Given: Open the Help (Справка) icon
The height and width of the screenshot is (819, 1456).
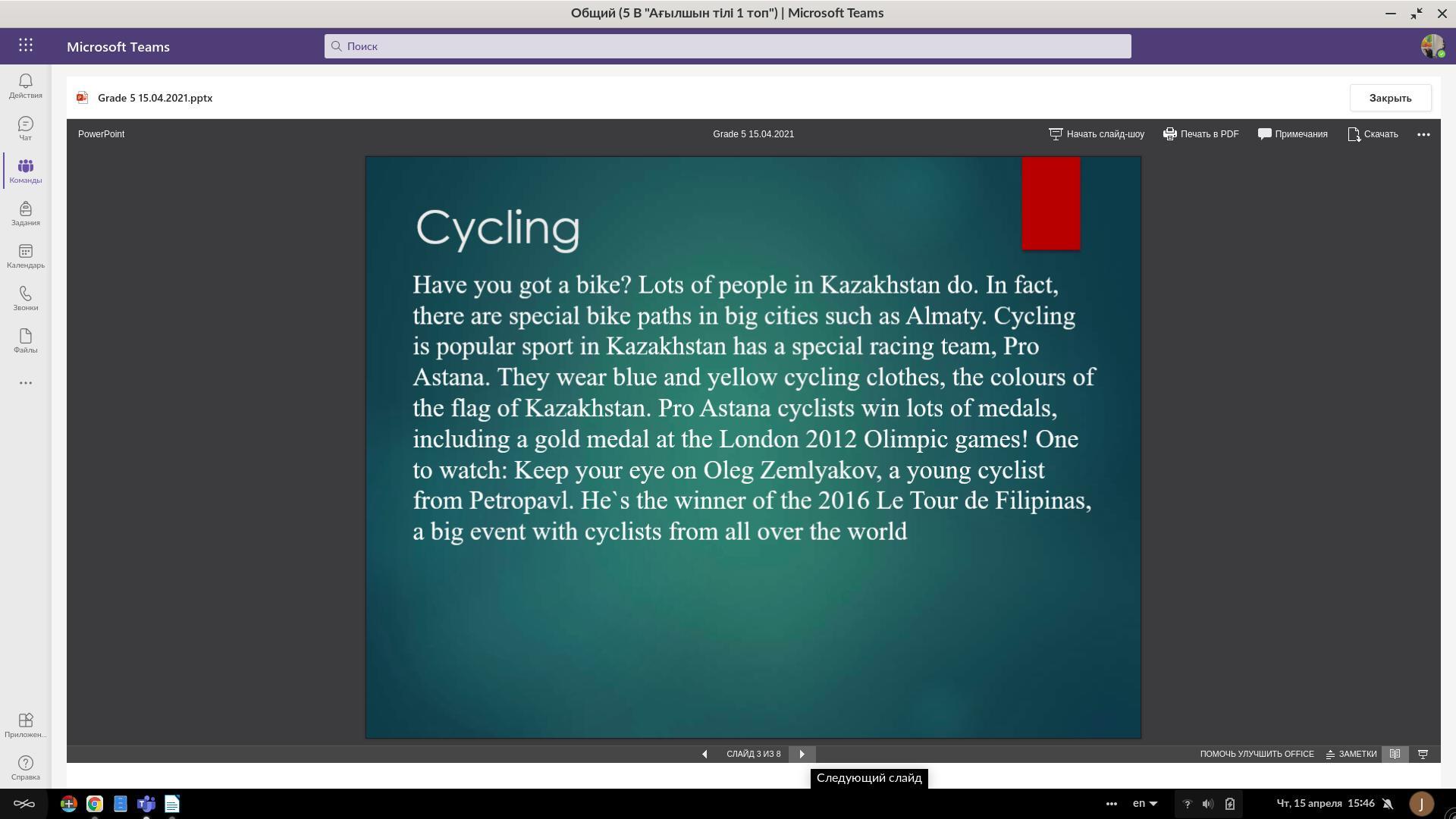Looking at the screenshot, I should coord(25,767).
